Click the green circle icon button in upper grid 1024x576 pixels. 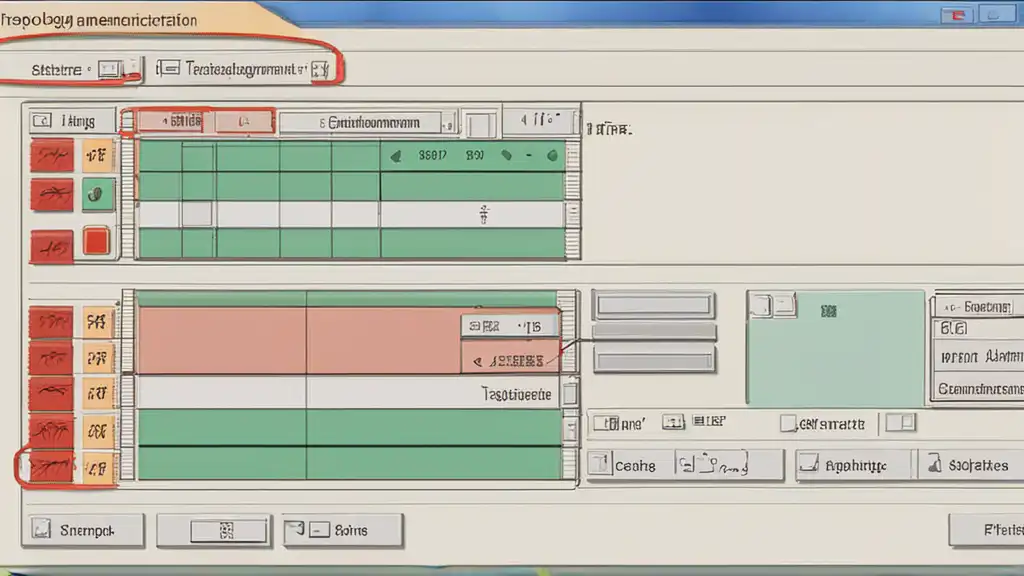coord(97,195)
